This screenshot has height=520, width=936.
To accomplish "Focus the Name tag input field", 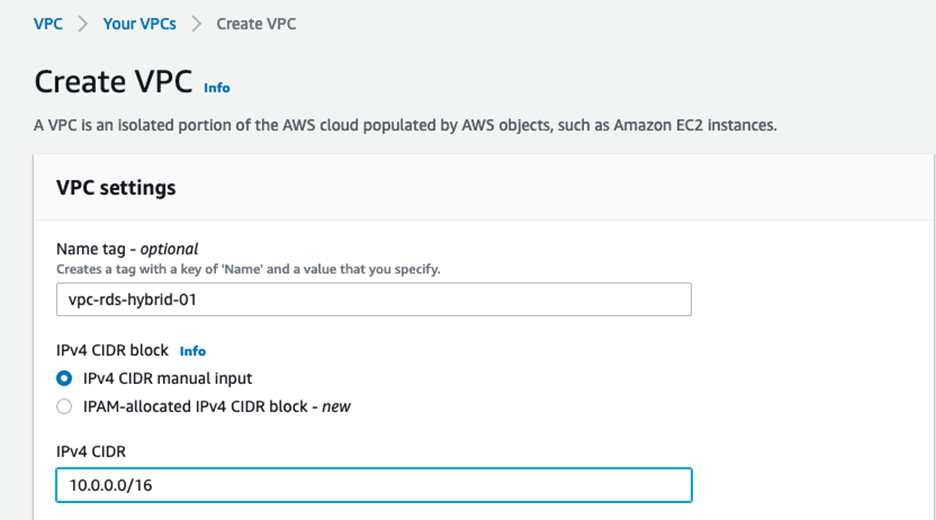I will [373, 300].
